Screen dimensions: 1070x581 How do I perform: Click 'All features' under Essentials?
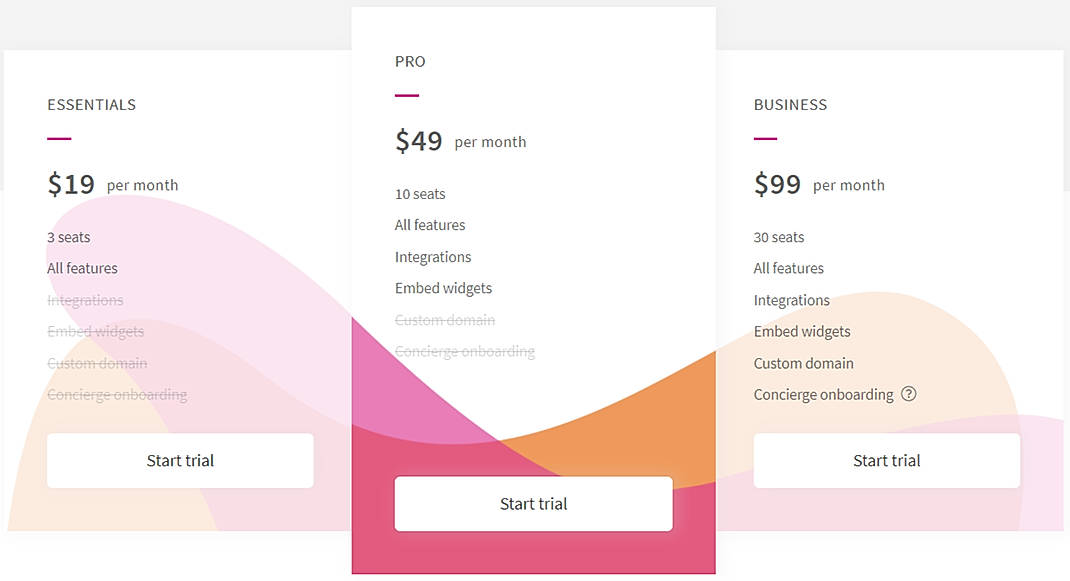[x=82, y=268]
